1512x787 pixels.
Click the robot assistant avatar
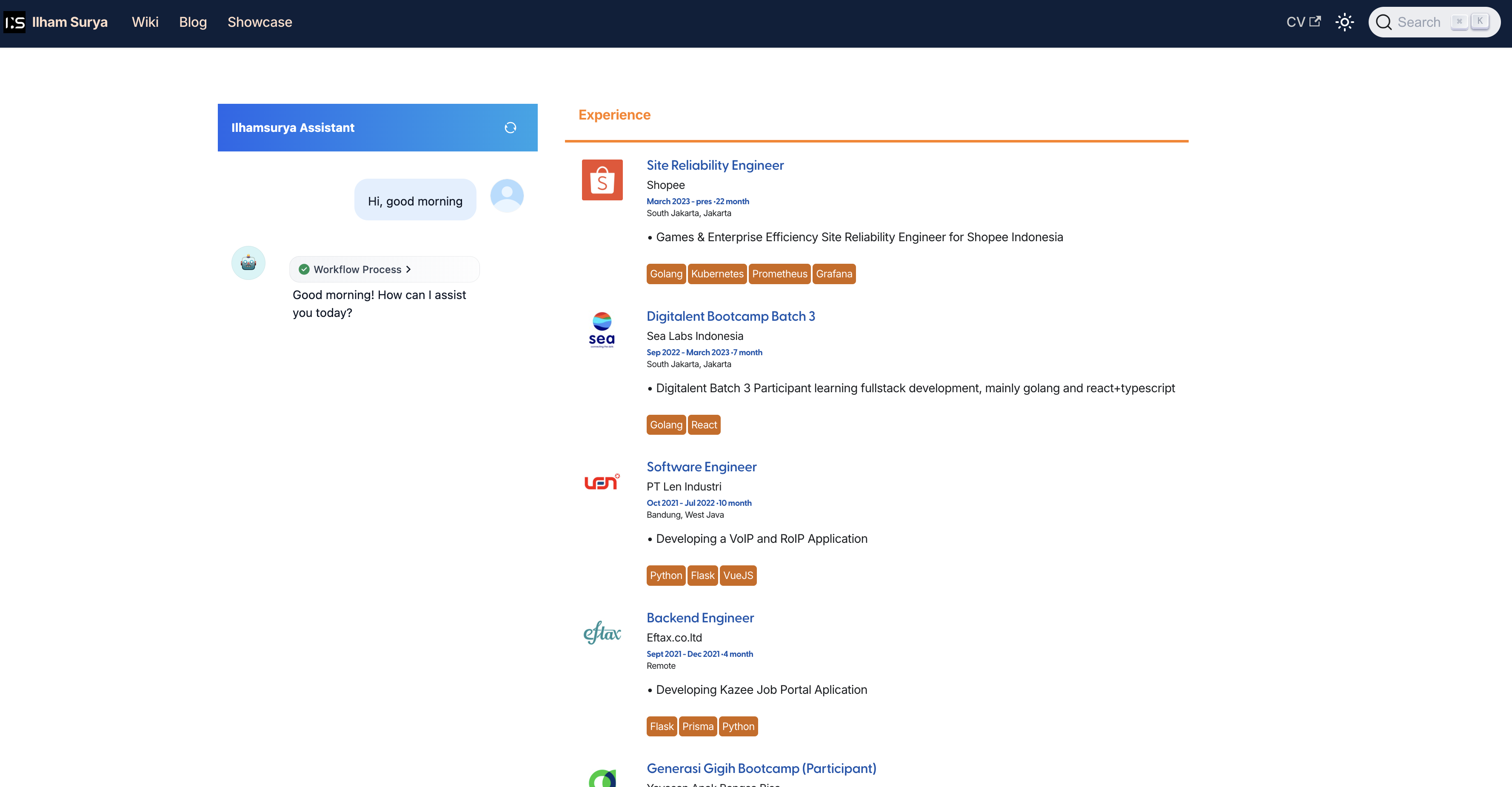248,263
